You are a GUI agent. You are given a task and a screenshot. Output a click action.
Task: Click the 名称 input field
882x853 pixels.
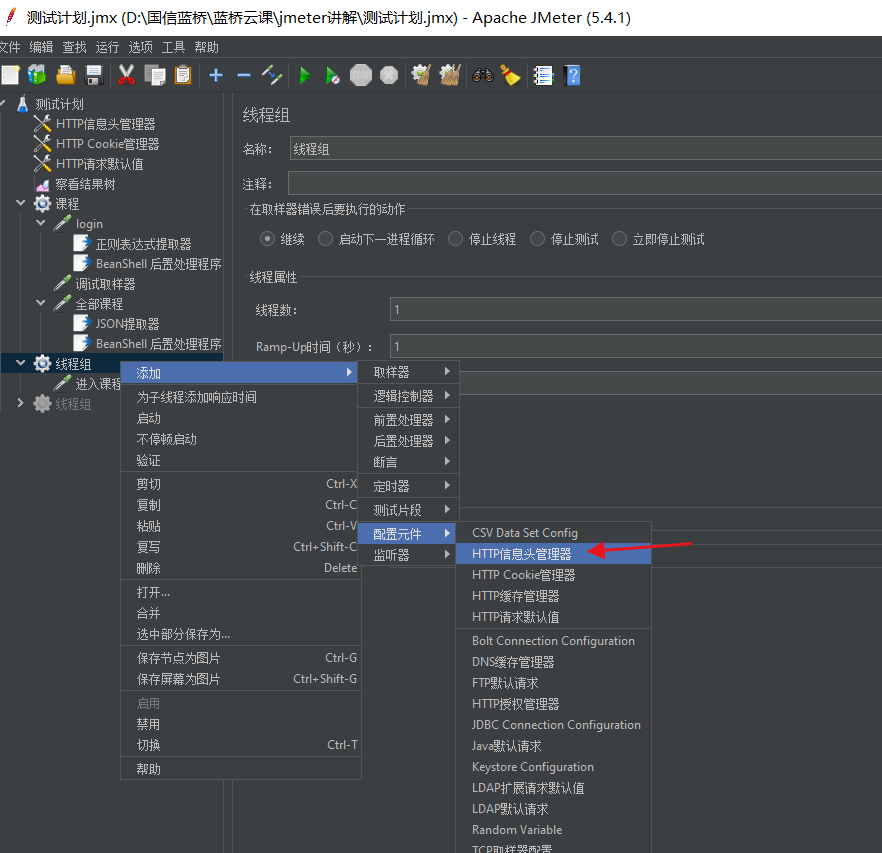click(586, 149)
